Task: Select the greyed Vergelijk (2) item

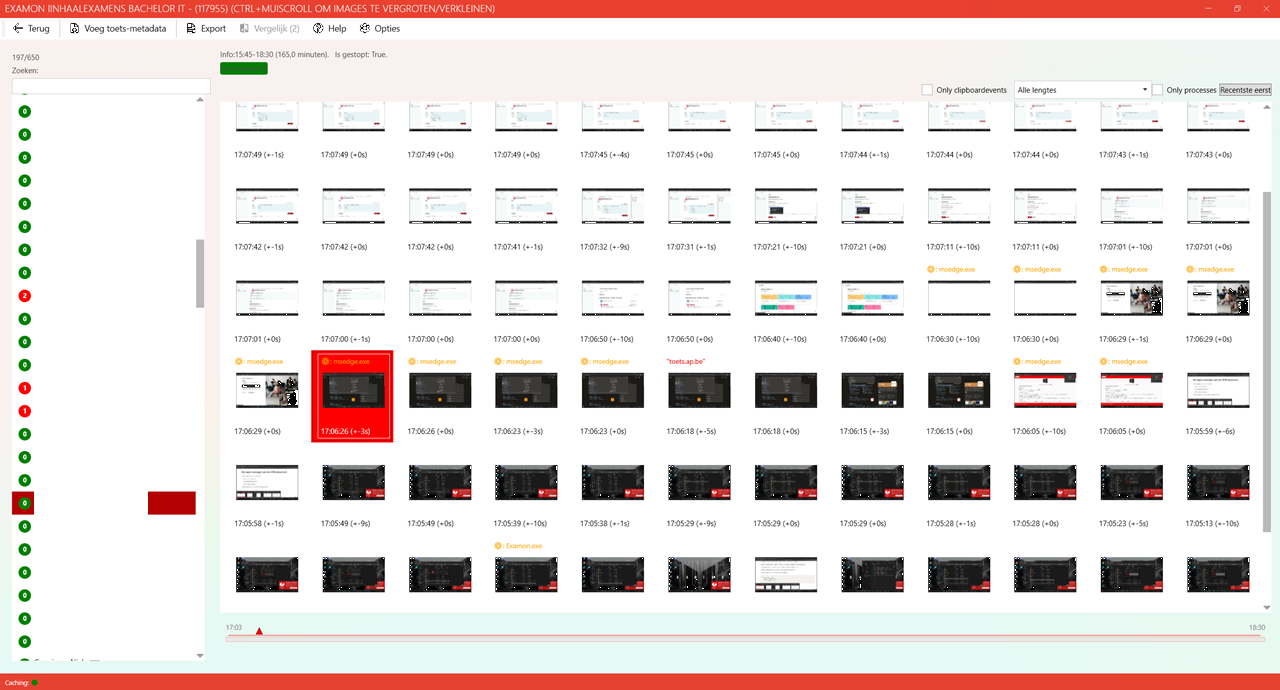Action: coord(269,29)
